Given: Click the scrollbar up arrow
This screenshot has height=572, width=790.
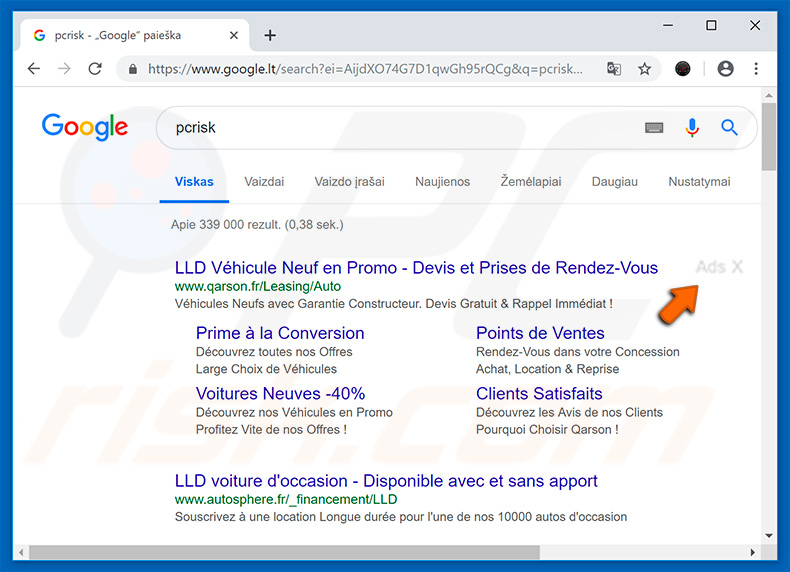Looking at the screenshot, I should (769, 95).
